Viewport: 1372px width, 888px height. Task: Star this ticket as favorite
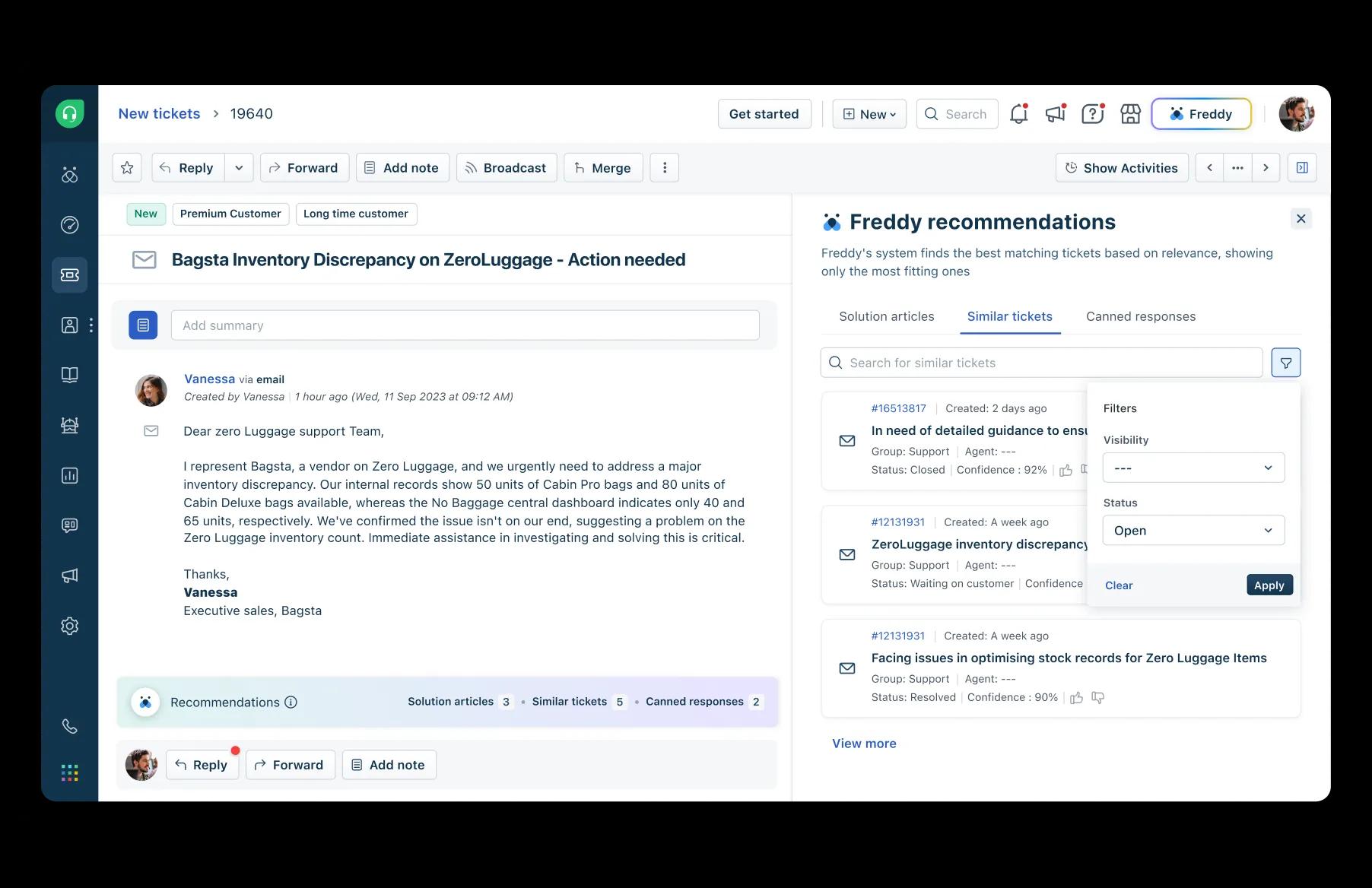click(x=127, y=168)
